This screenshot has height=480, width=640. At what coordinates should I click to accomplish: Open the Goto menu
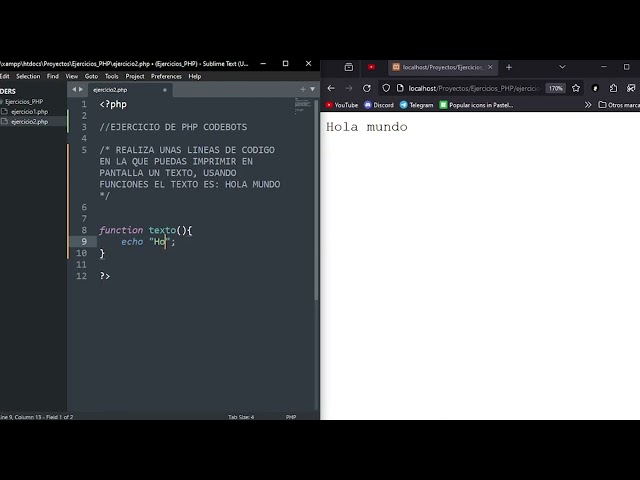91,76
